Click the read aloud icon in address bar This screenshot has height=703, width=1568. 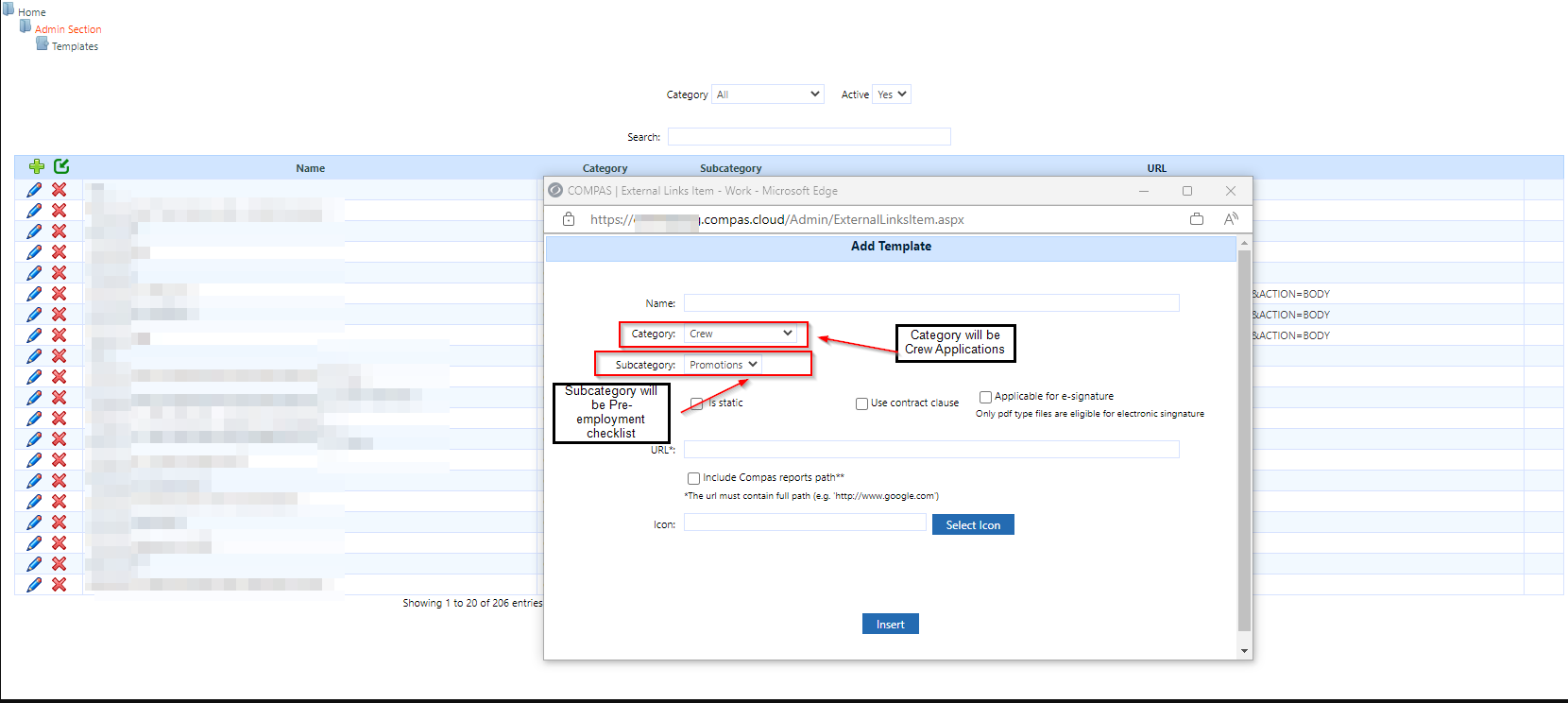tap(1230, 219)
